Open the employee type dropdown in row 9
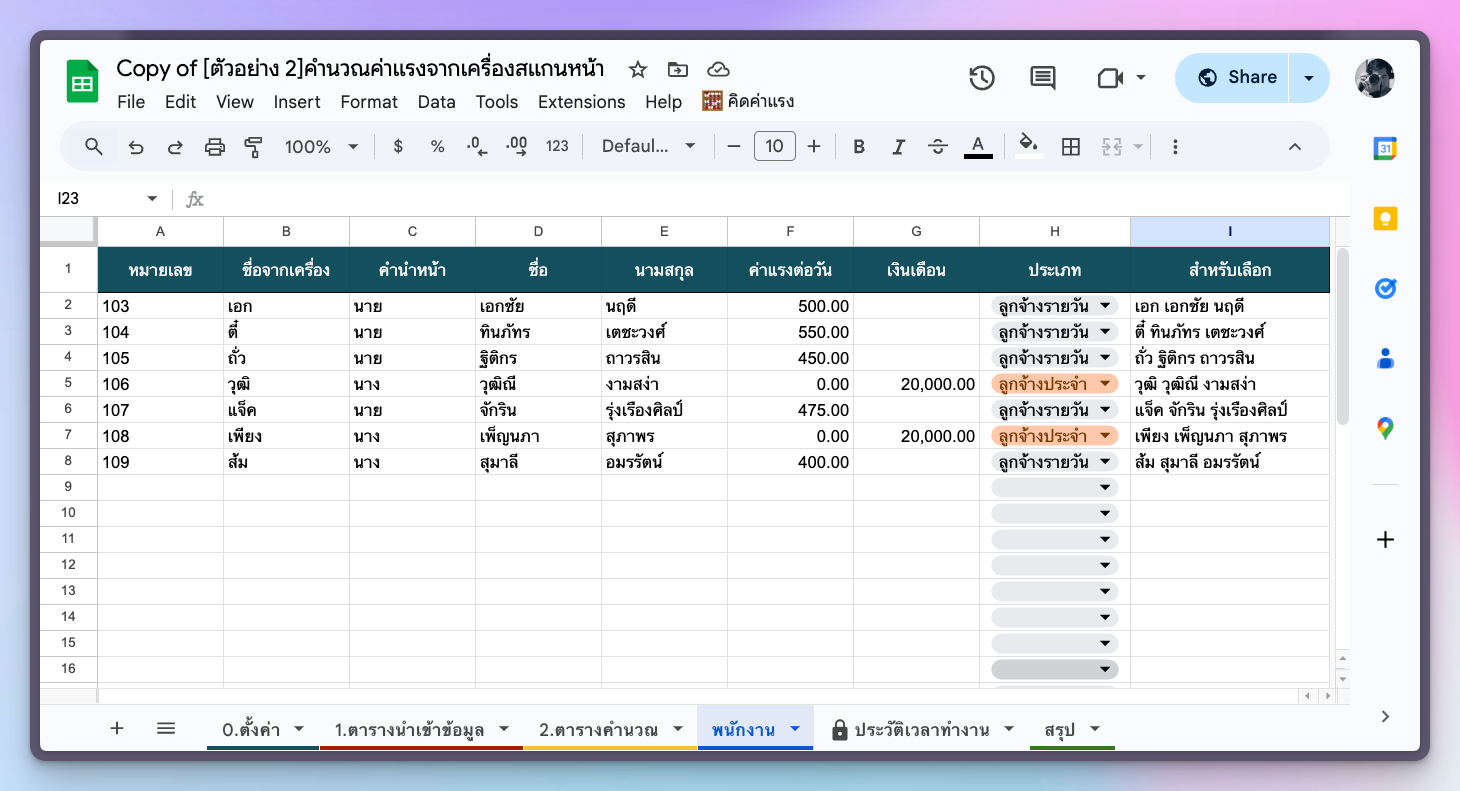 coord(1105,487)
